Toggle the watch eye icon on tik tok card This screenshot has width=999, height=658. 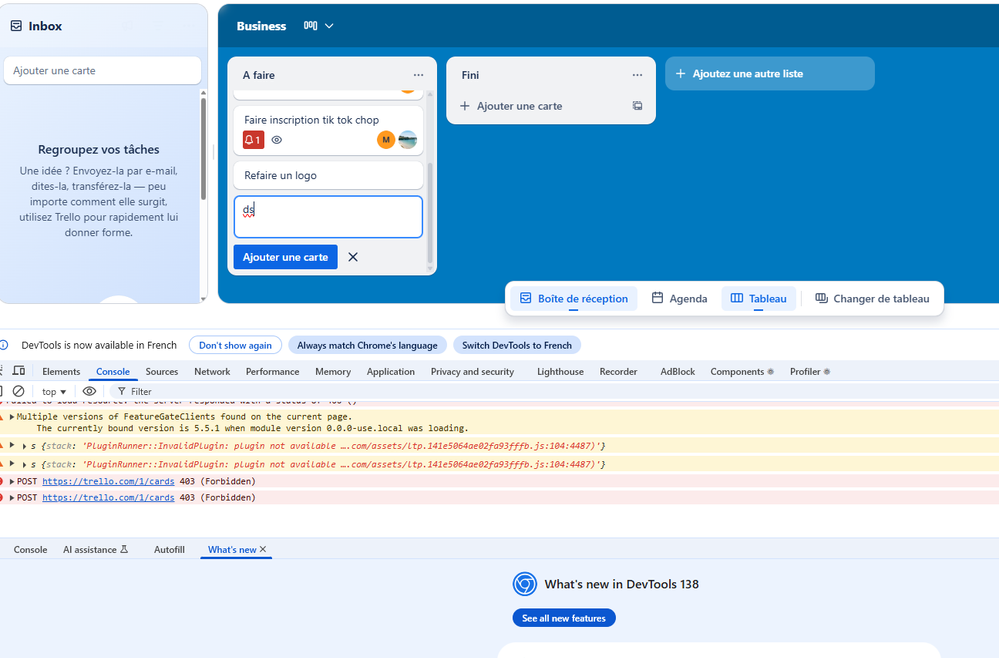[x=277, y=139]
